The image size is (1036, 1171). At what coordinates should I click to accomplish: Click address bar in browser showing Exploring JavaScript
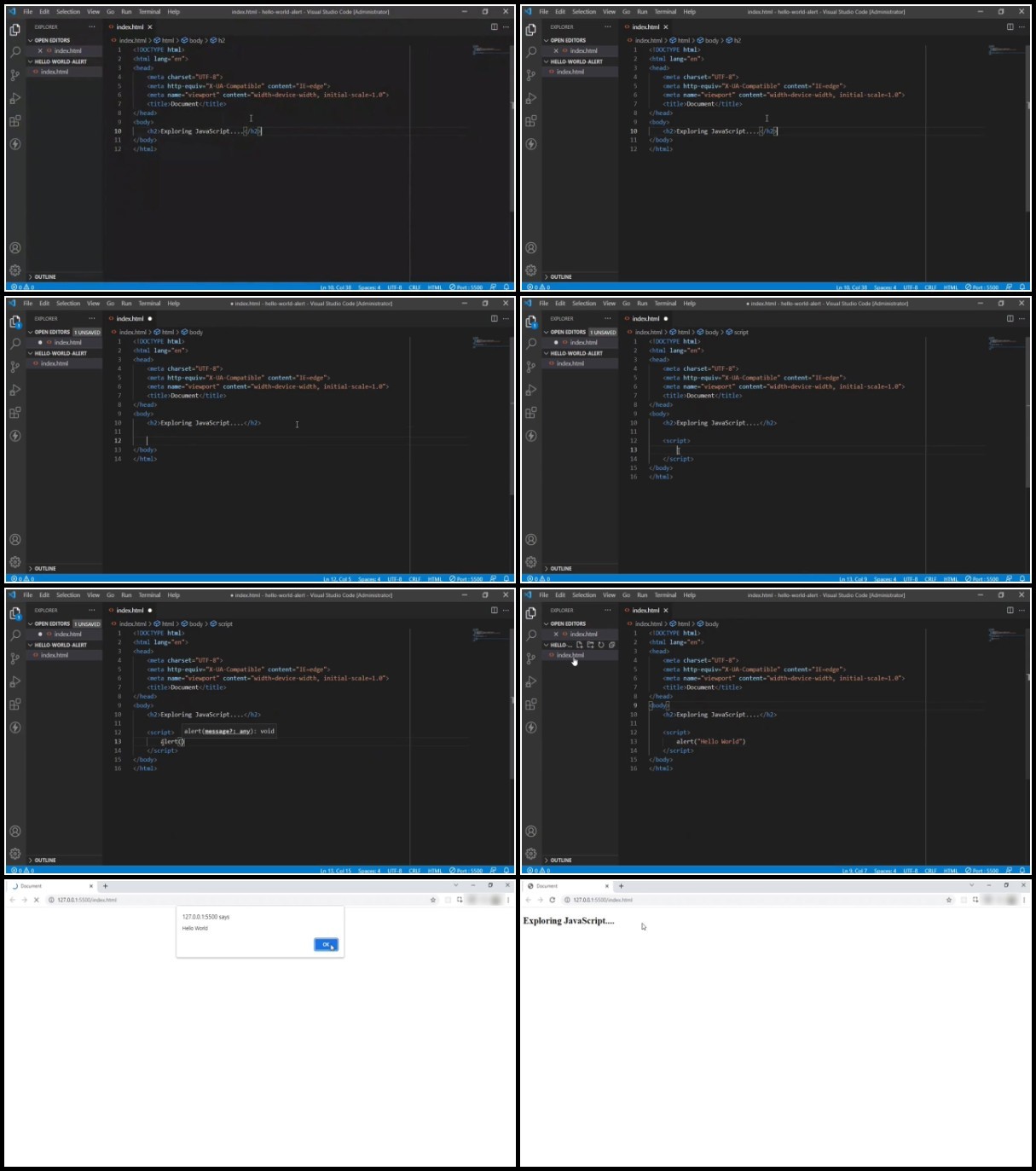[x=755, y=900]
